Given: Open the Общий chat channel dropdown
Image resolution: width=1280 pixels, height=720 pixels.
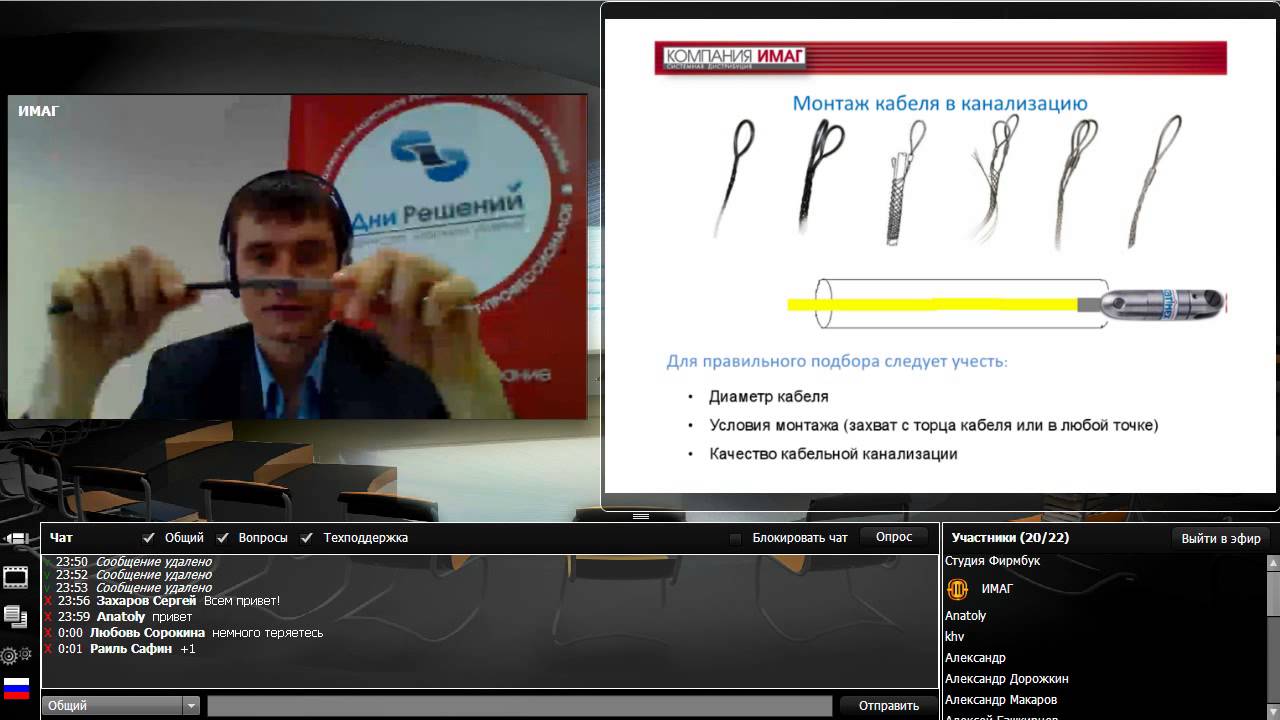Looking at the screenshot, I should tap(121, 706).
